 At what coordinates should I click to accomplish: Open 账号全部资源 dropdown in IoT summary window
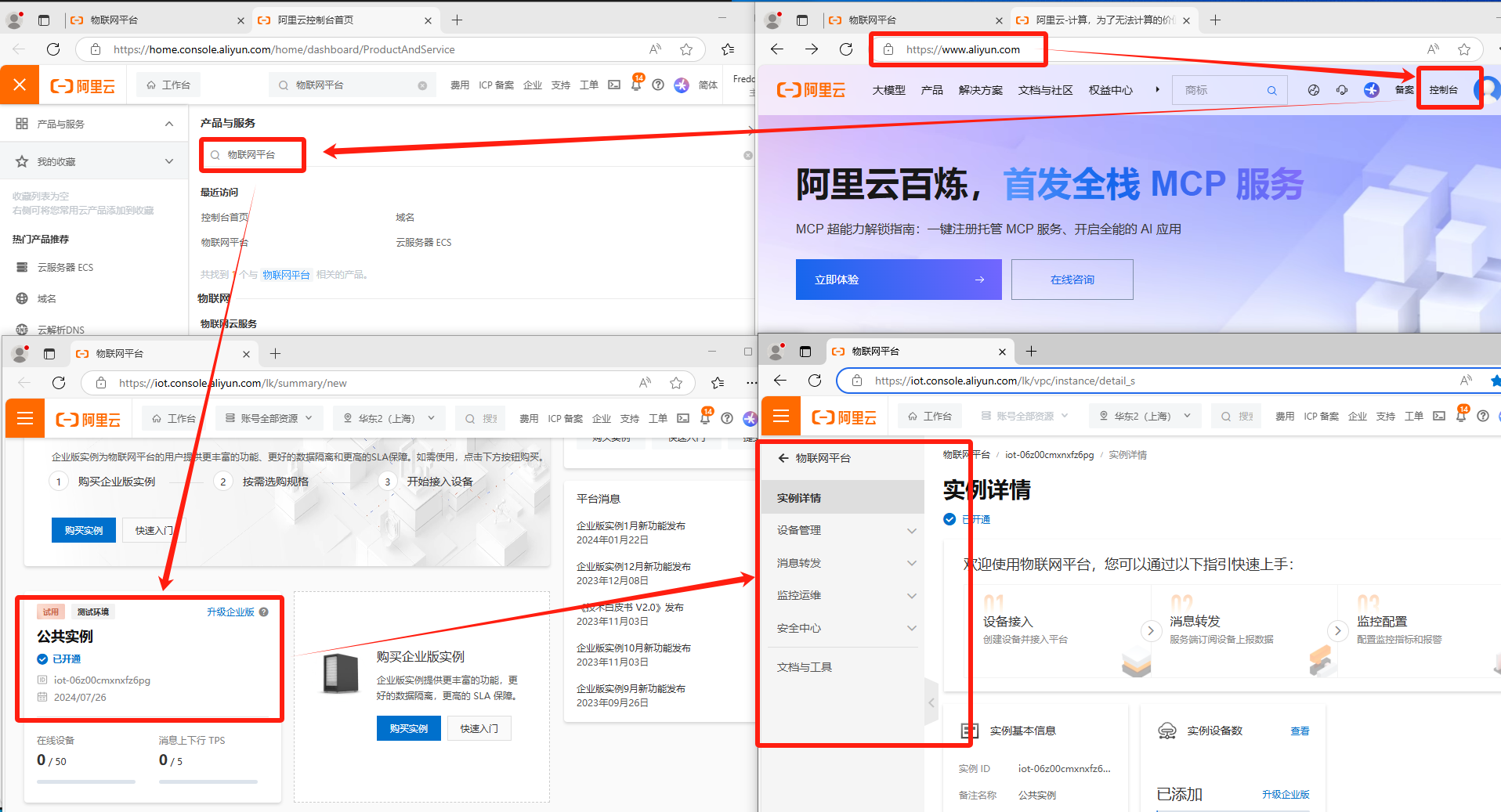point(269,418)
